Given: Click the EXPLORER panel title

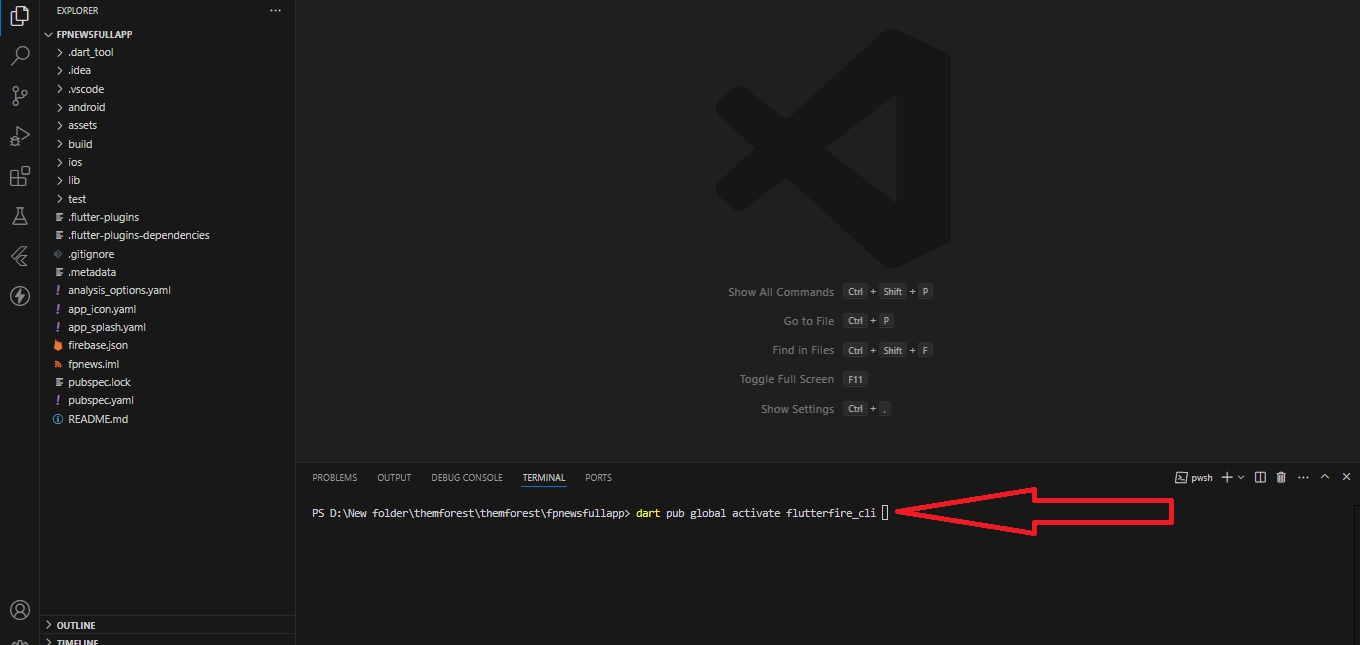Looking at the screenshot, I should click(77, 10).
